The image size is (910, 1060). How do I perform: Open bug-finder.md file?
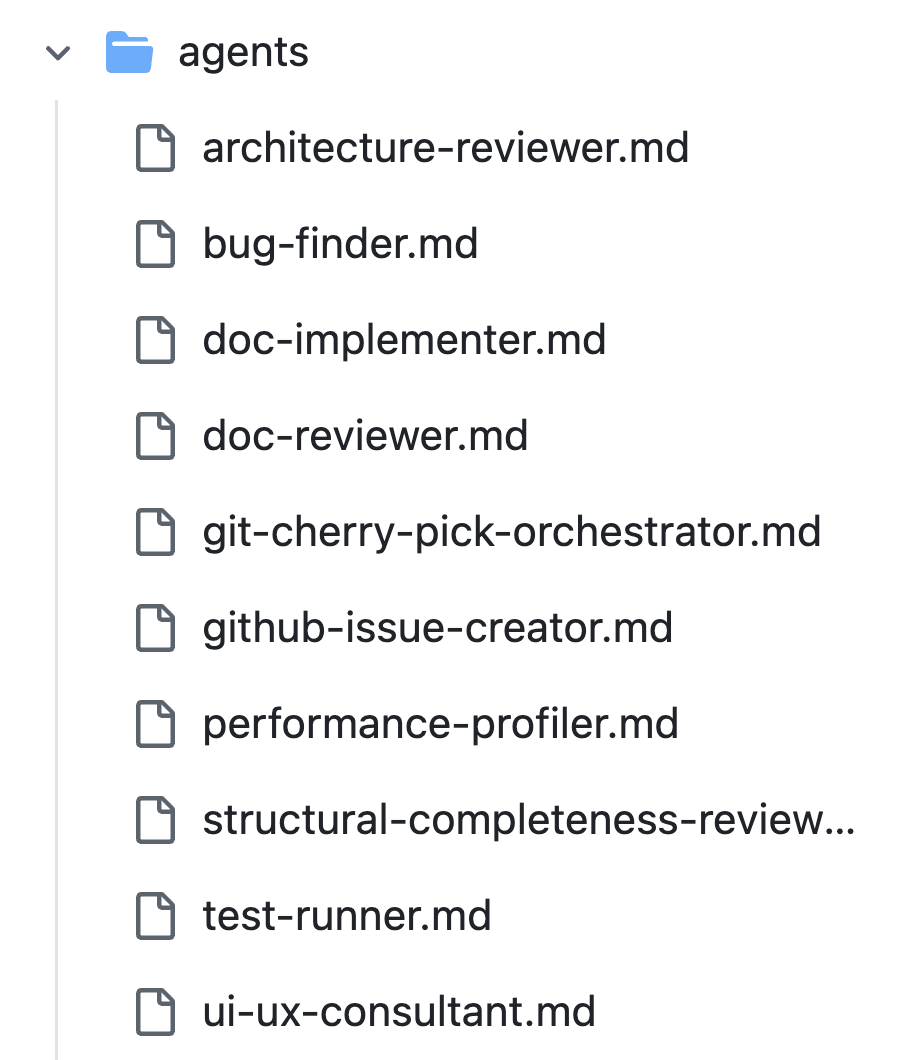pos(340,245)
